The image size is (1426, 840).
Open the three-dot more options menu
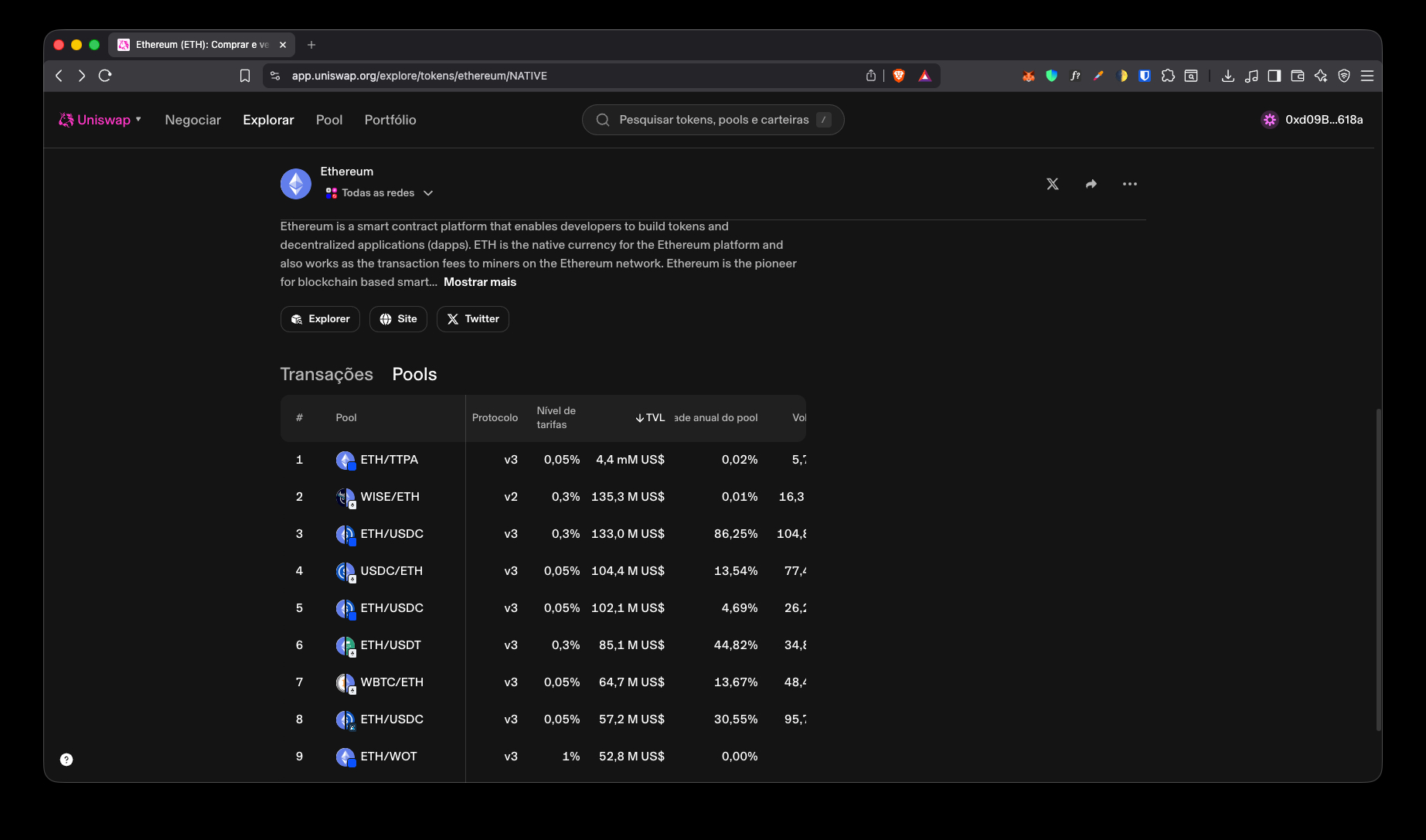1130,184
